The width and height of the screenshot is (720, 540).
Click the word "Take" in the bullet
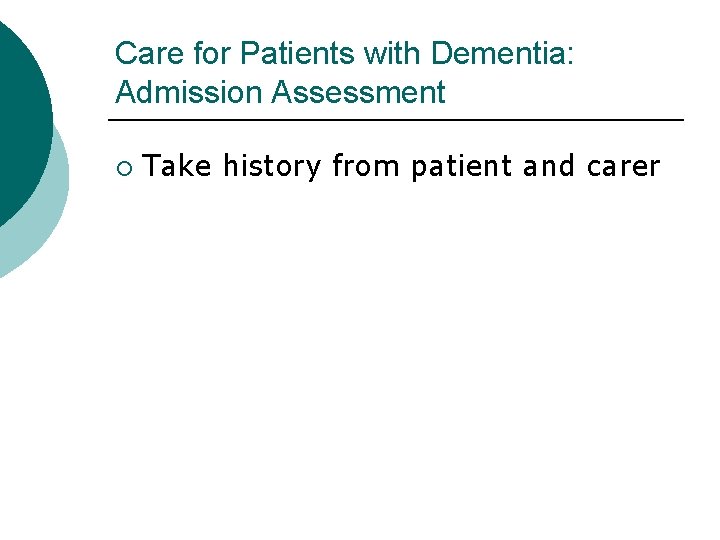click(178, 166)
